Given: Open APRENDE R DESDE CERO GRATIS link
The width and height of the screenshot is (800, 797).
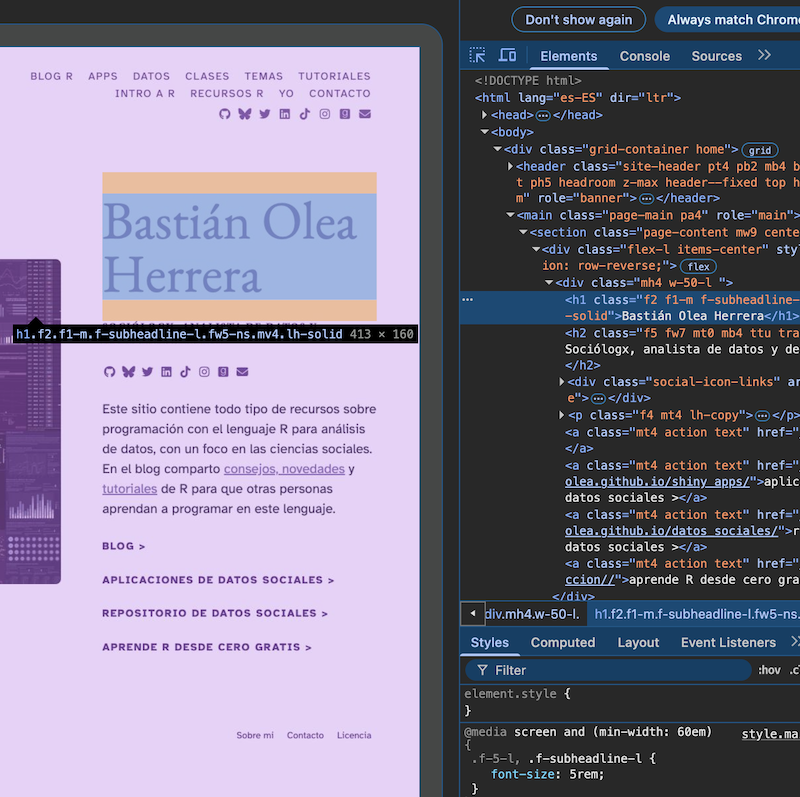Looking at the screenshot, I should pyautogui.click(x=207, y=647).
